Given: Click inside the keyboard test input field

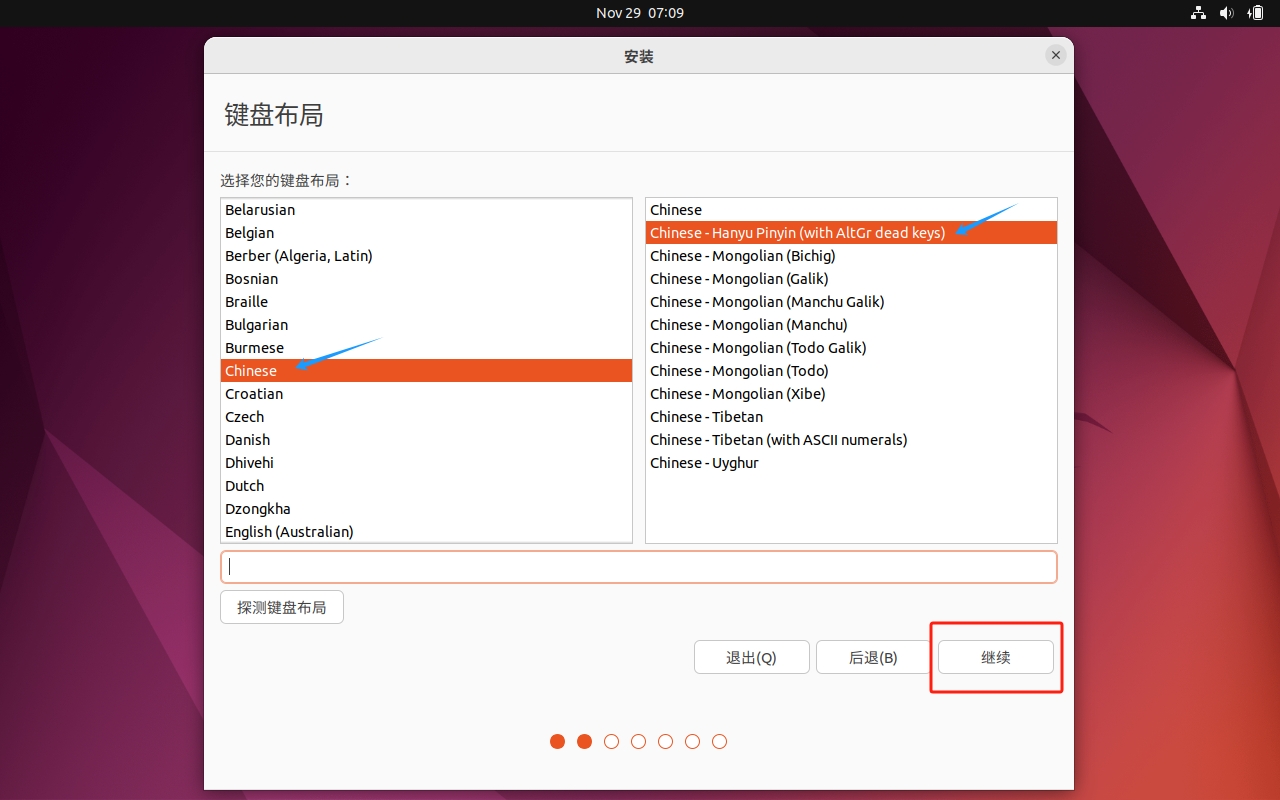Looking at the screenshot, I should point(639,566).
